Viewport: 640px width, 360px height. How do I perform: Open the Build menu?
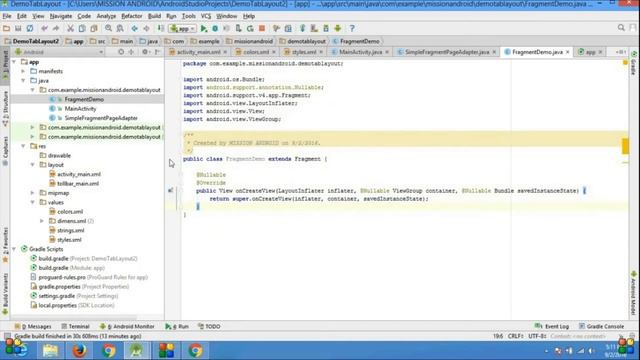tap(154, 16)
